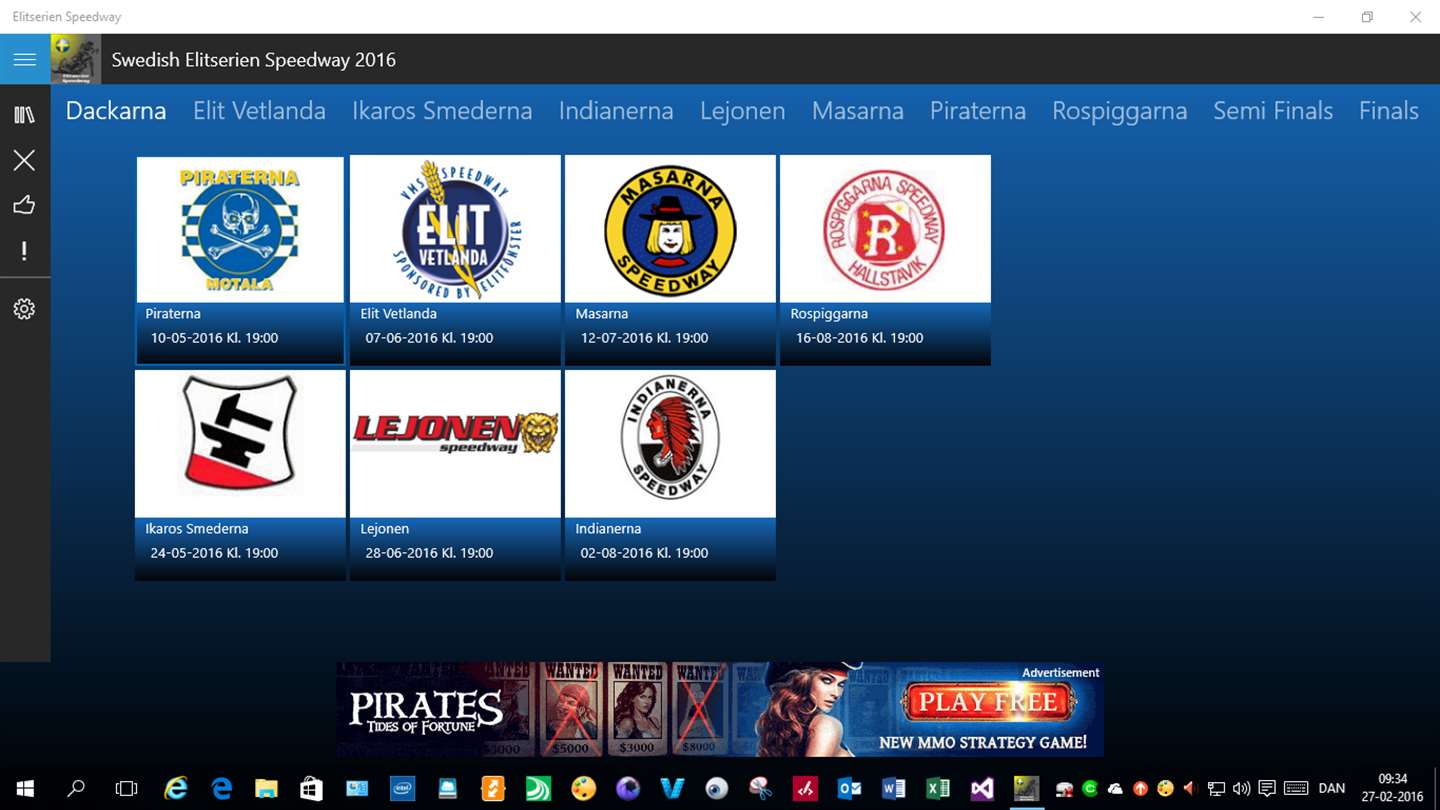Click the Elitserien app logo in header
This screenshot has width=1440, height=810.
76,60
